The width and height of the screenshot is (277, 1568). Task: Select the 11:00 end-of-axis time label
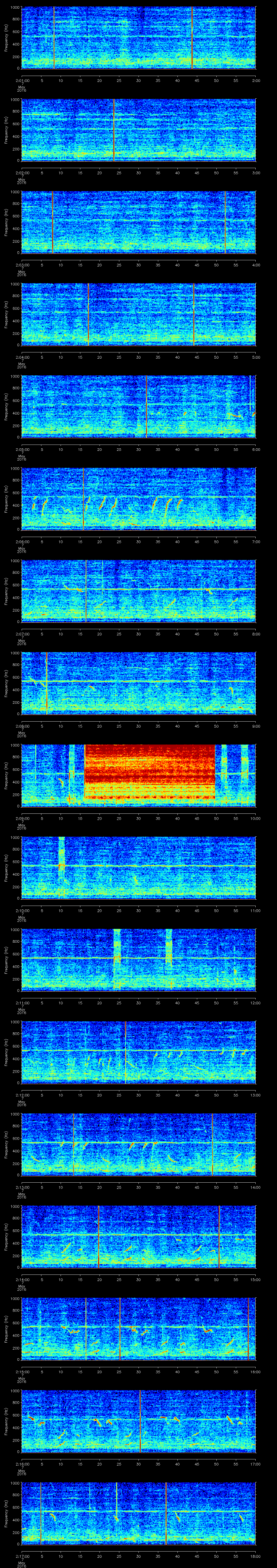click(255, 910)
